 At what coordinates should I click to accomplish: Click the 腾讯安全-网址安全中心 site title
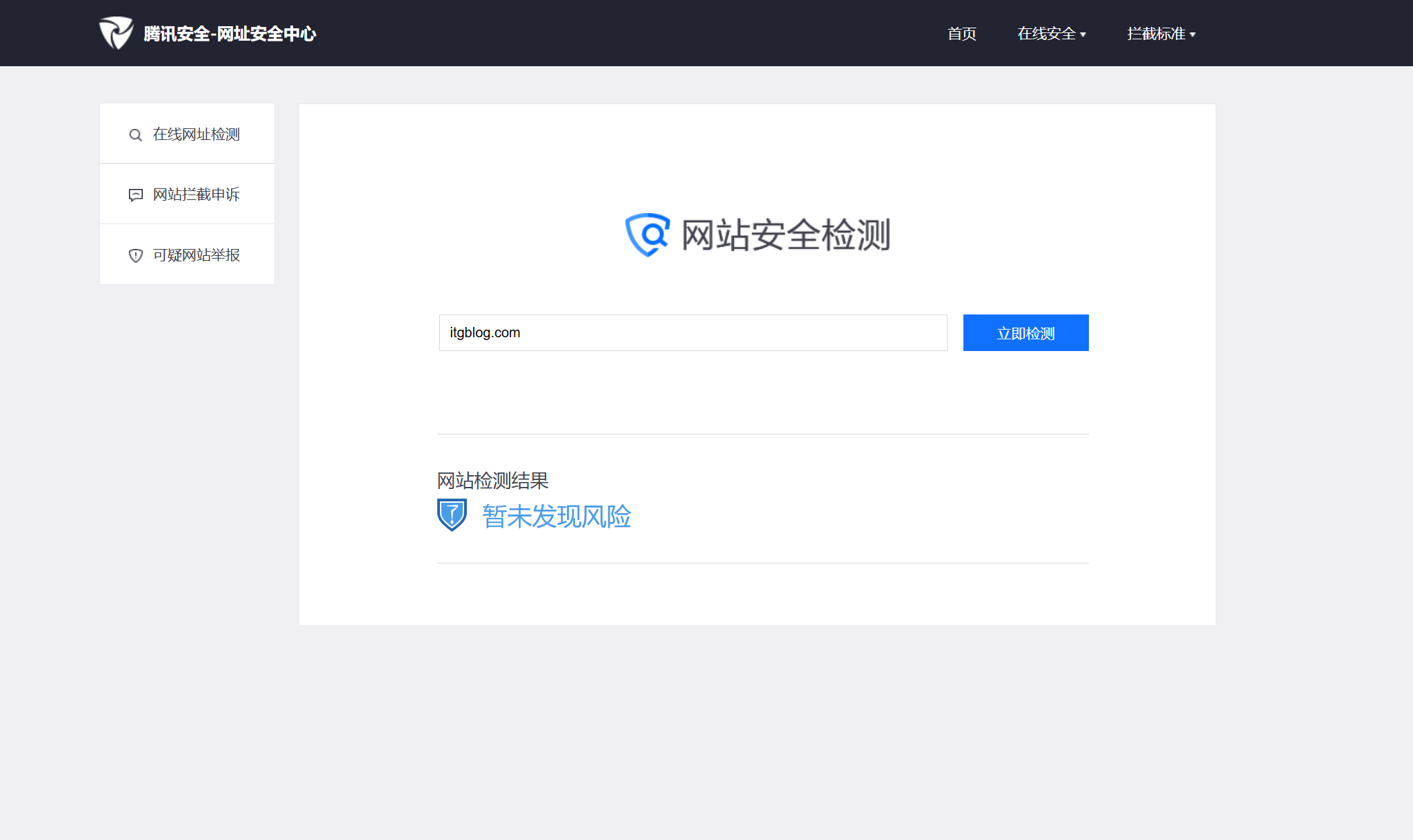tap(230, 34)
